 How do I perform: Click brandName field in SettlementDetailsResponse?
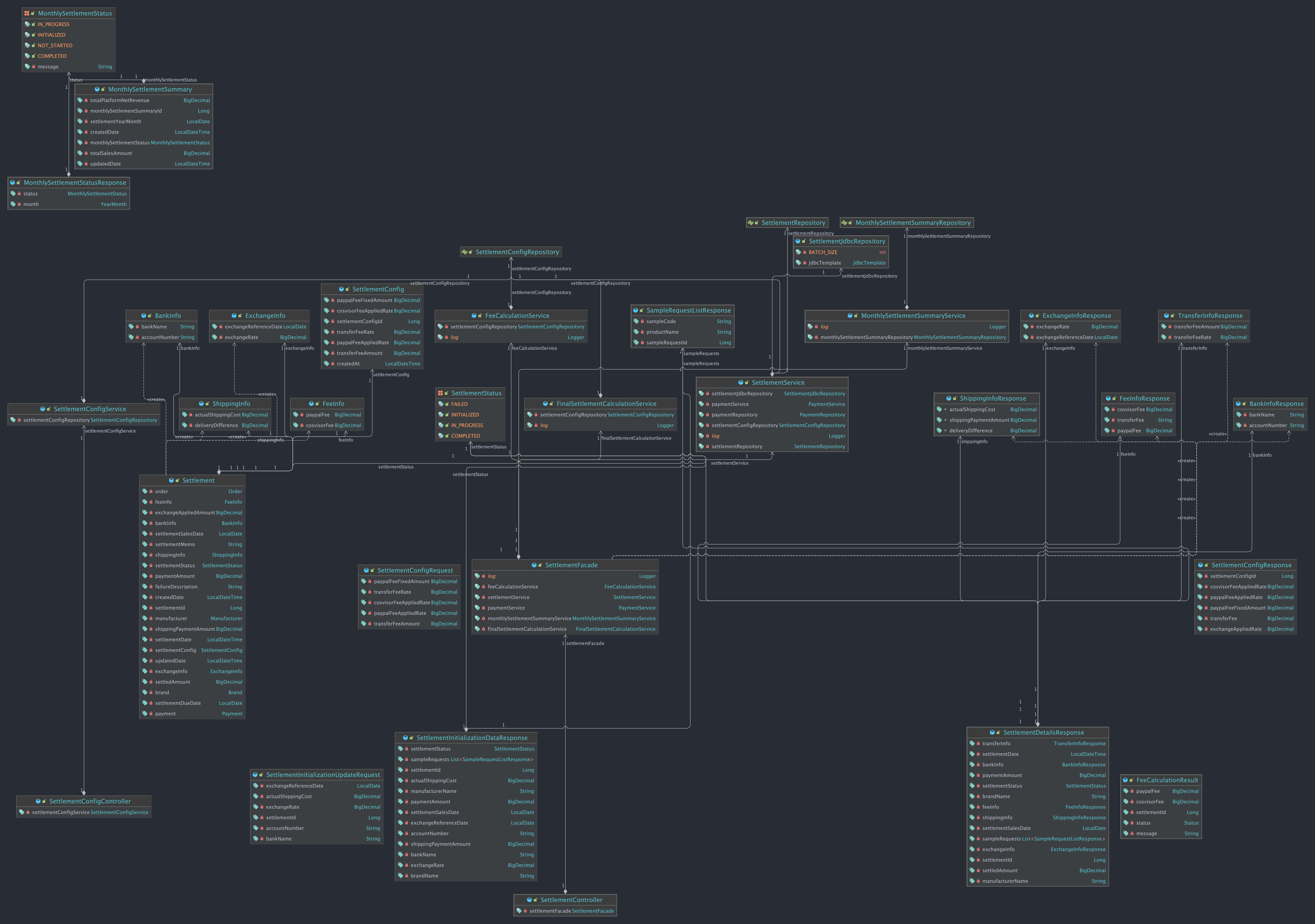(x=1038, y=796)
